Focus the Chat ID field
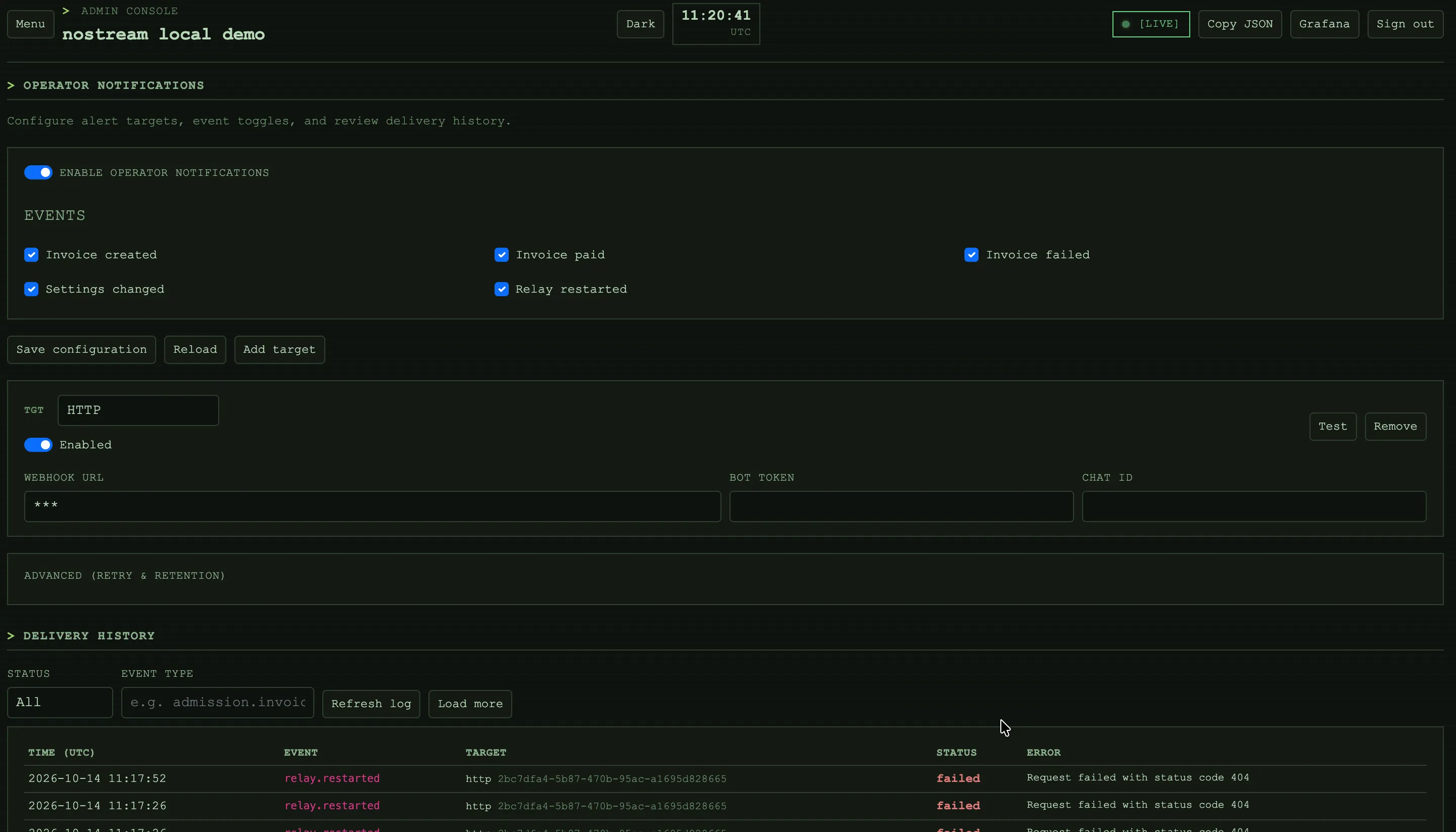Image resolution: width=1456 pixels, height=832 pixels. click(x=1254, y=506)
